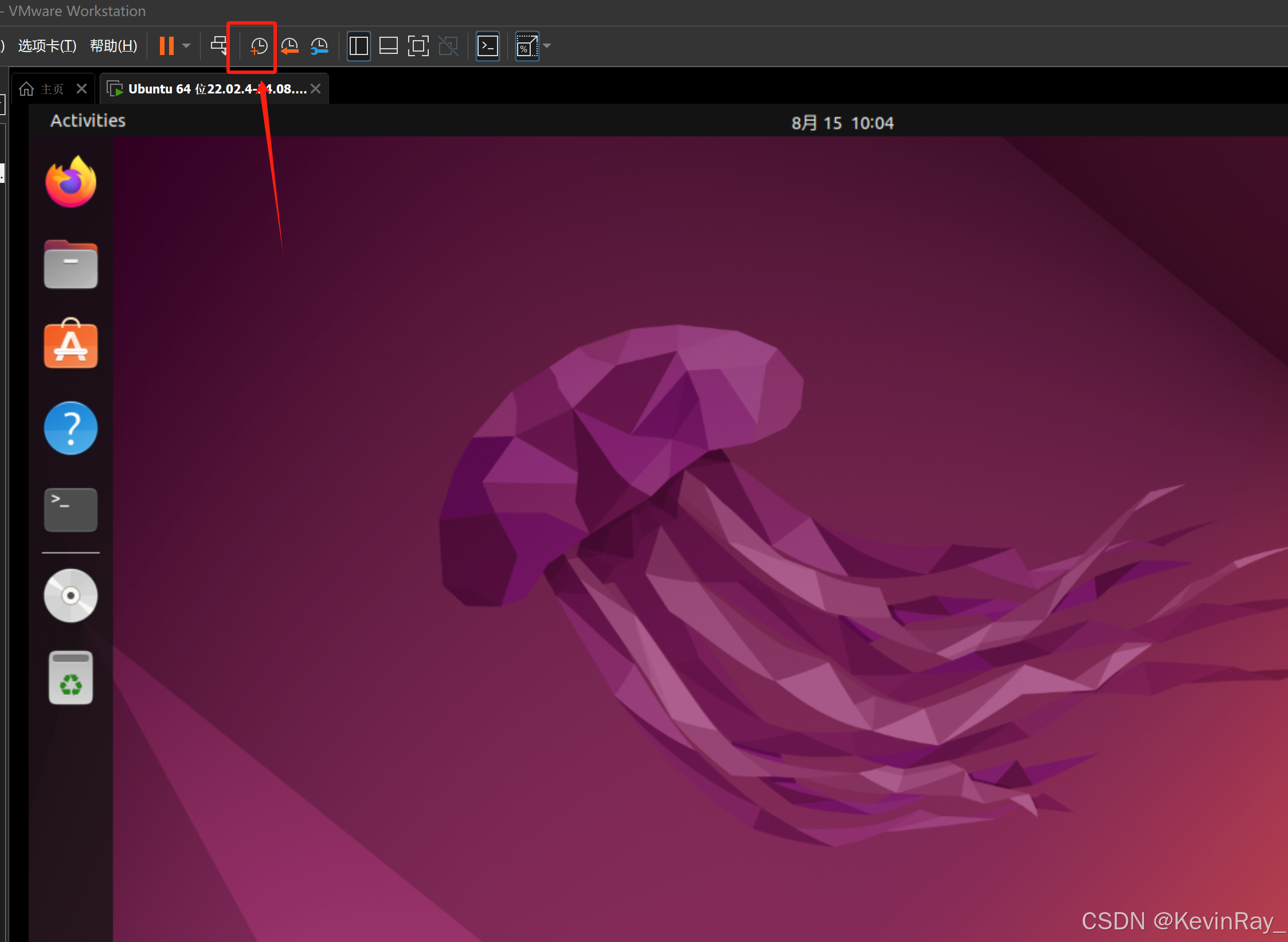Open the Ubuntu Activities overview

(88, 121)
